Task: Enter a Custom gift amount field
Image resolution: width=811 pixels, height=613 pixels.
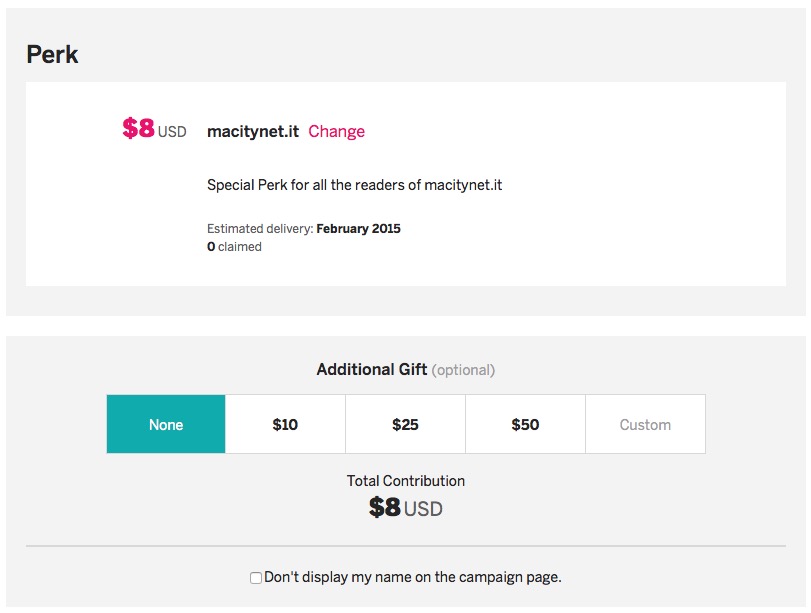Action: coord(645,424)
